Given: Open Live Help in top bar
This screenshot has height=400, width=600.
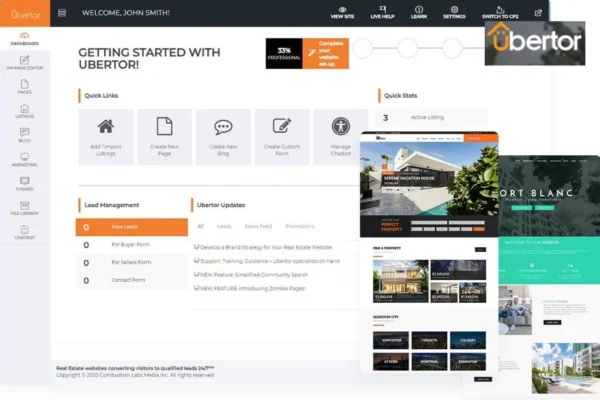Looking at the screenshot, I should coord(382,13).
